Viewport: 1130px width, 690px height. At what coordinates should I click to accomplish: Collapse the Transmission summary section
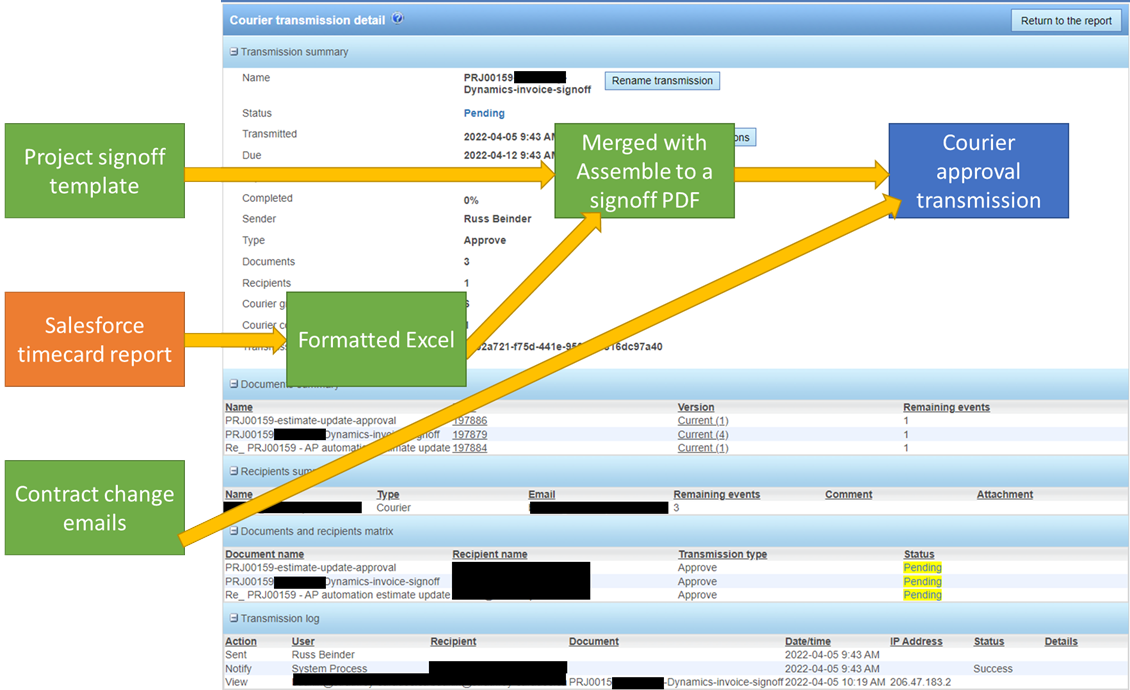[234, 52]
